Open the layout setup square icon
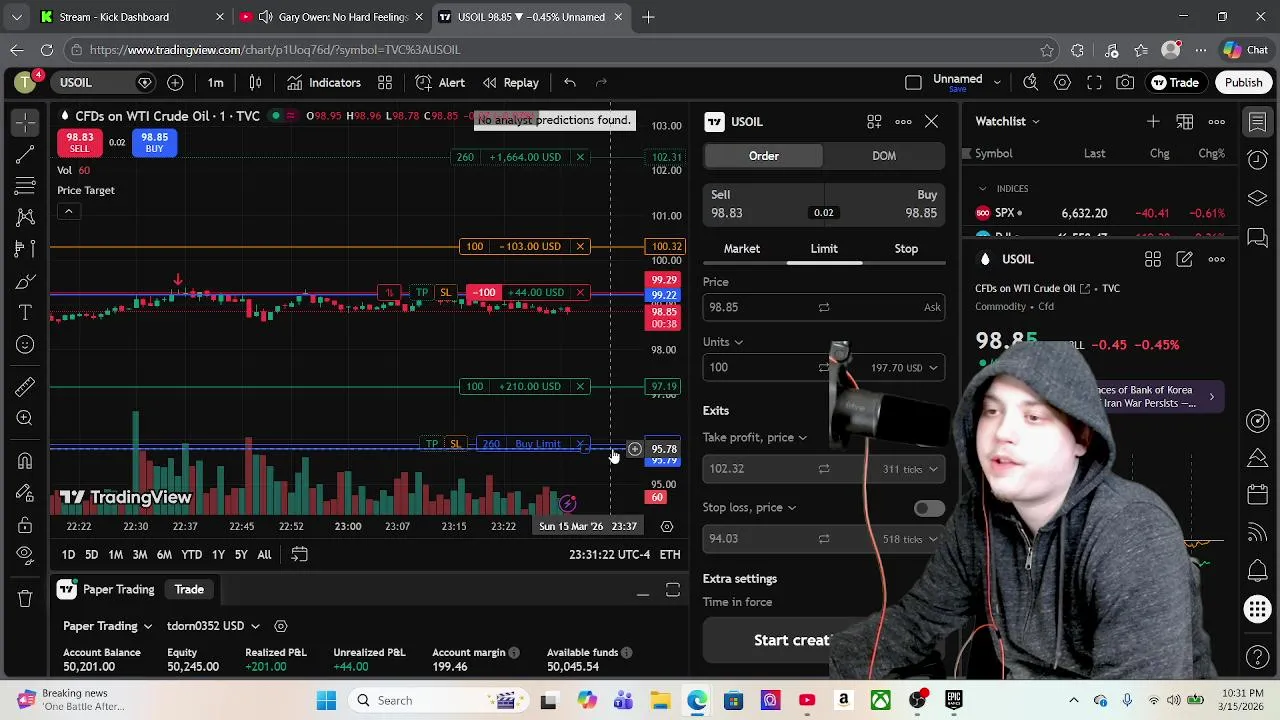This screenshot has height=720, width=1280. tap(913, 83)
